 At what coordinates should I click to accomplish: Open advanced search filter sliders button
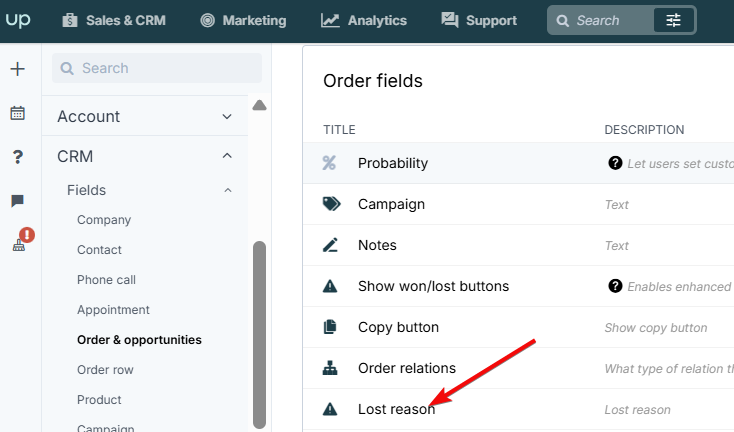[673, 21]
